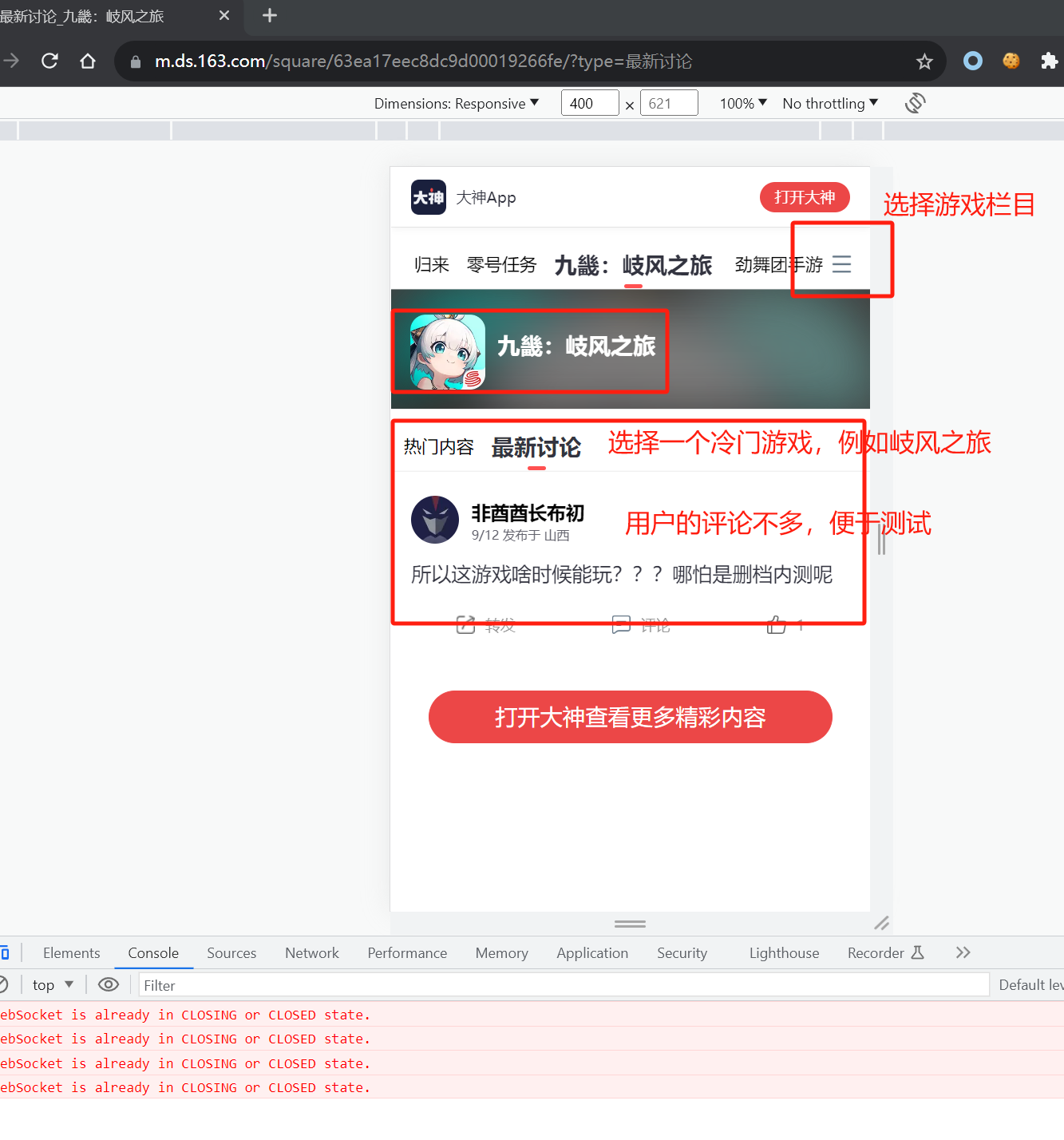Open the top JavaScript context dropdown
The image size is (1064, 1140).
click(x=53, y=984)
